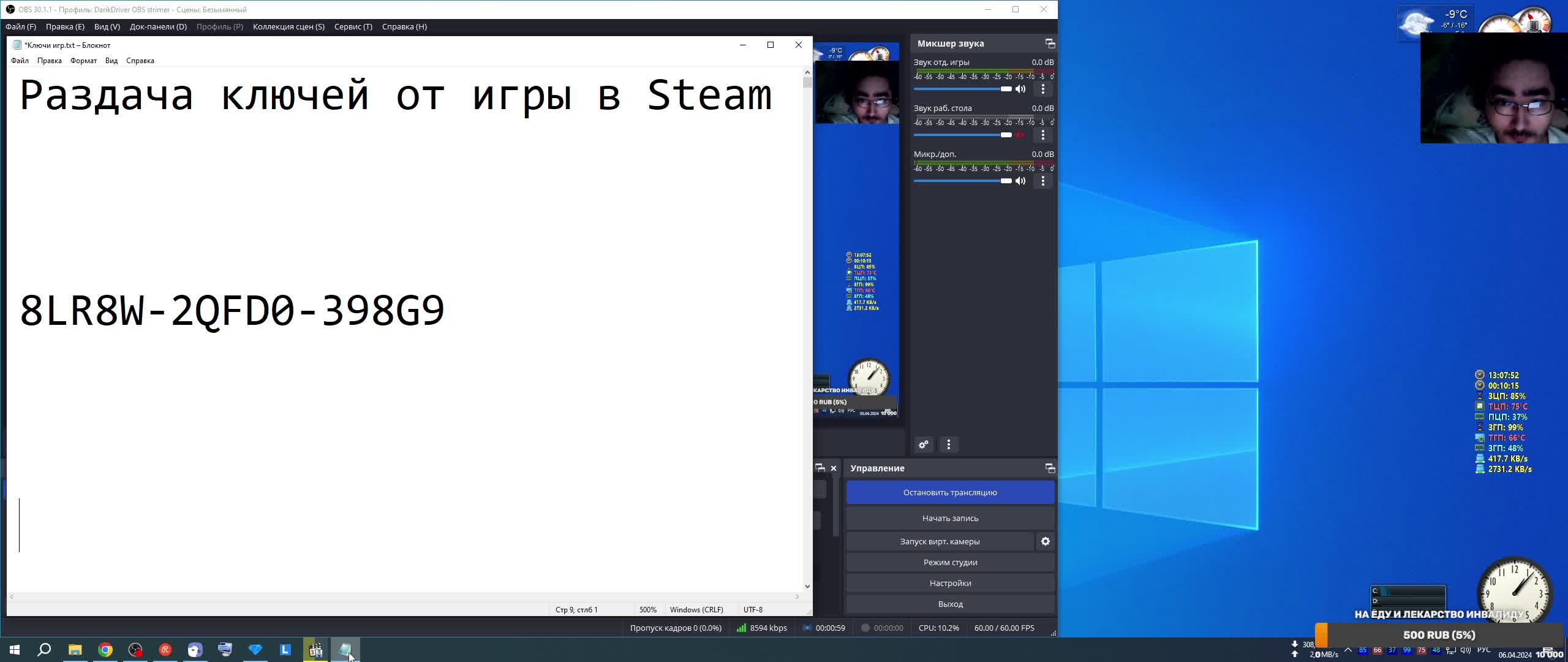Mute the Микр./доп. microphone channel
Image resolution: width=1568 pixels, height=662 pixels.
click(1020, 181)
